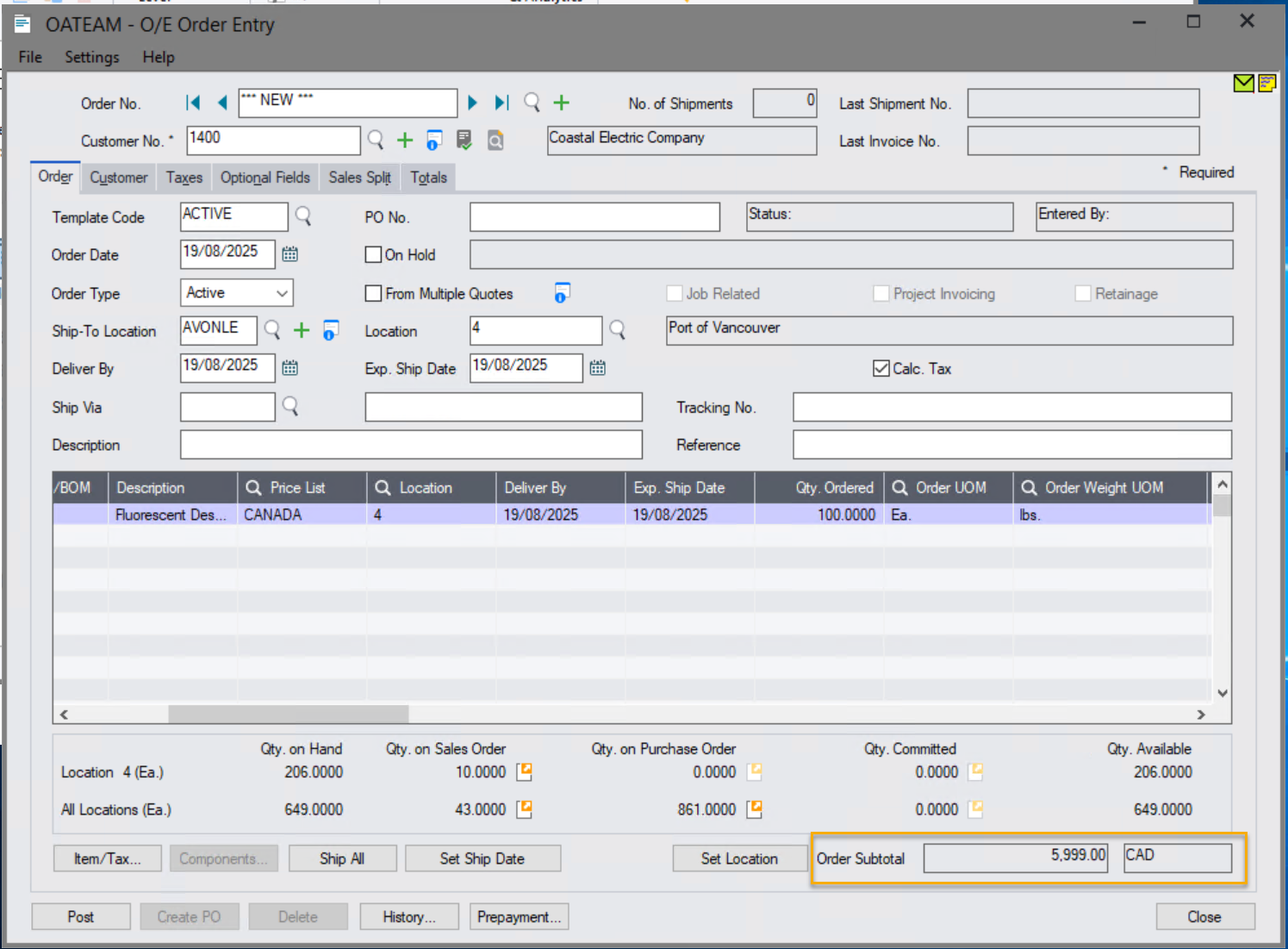
Task: Open the Order Date calendar picker
Action: [289, 253]
